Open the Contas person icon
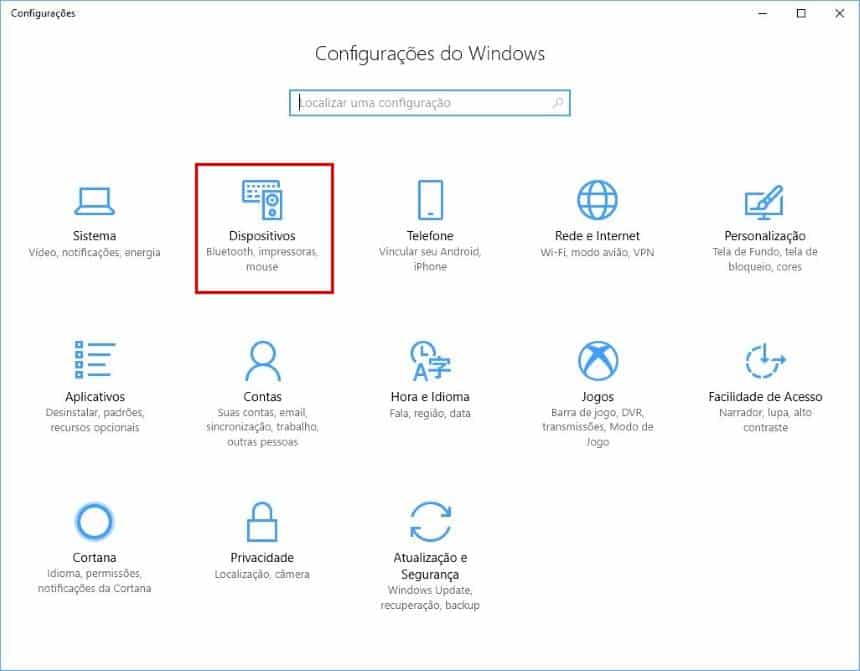Viewport: 860px width, 671px height. click(x=262, y=360)
